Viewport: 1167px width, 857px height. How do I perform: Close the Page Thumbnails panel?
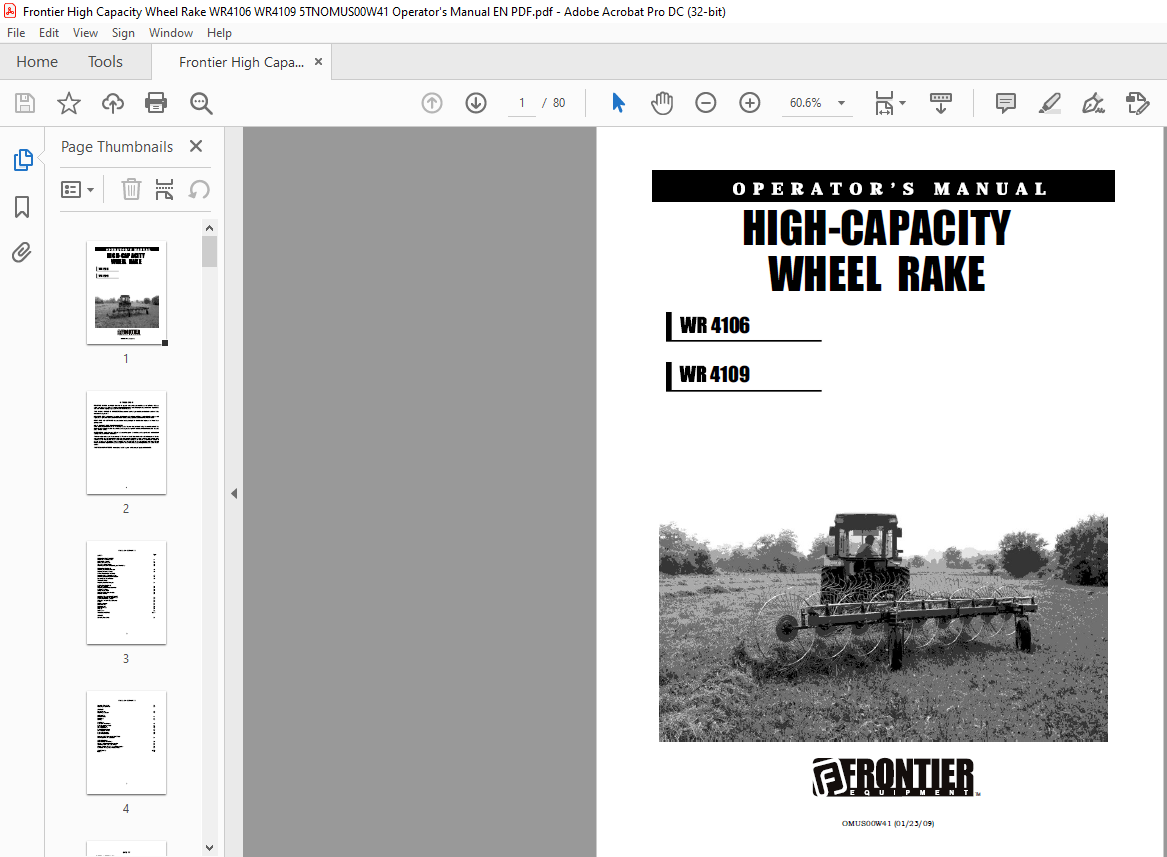pos(196,146)
